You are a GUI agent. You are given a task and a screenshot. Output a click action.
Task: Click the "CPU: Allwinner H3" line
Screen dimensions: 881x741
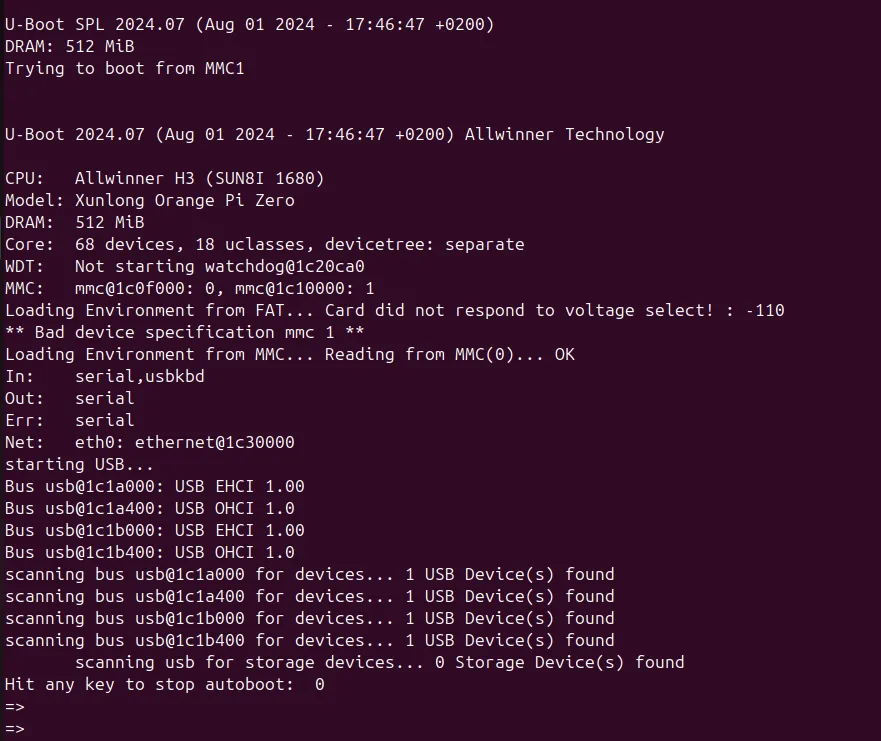164,178
